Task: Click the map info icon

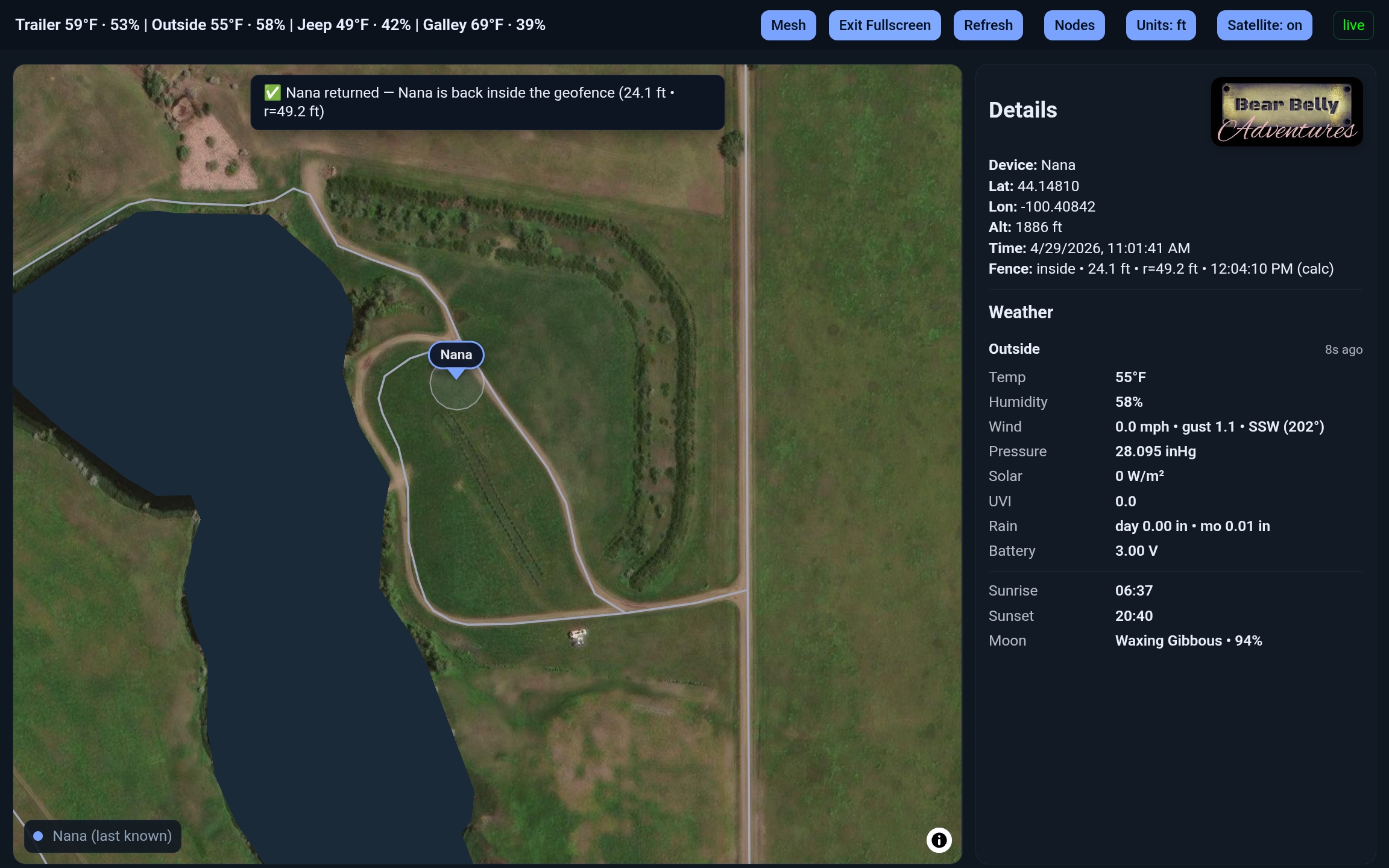Action: coord(939,840)
